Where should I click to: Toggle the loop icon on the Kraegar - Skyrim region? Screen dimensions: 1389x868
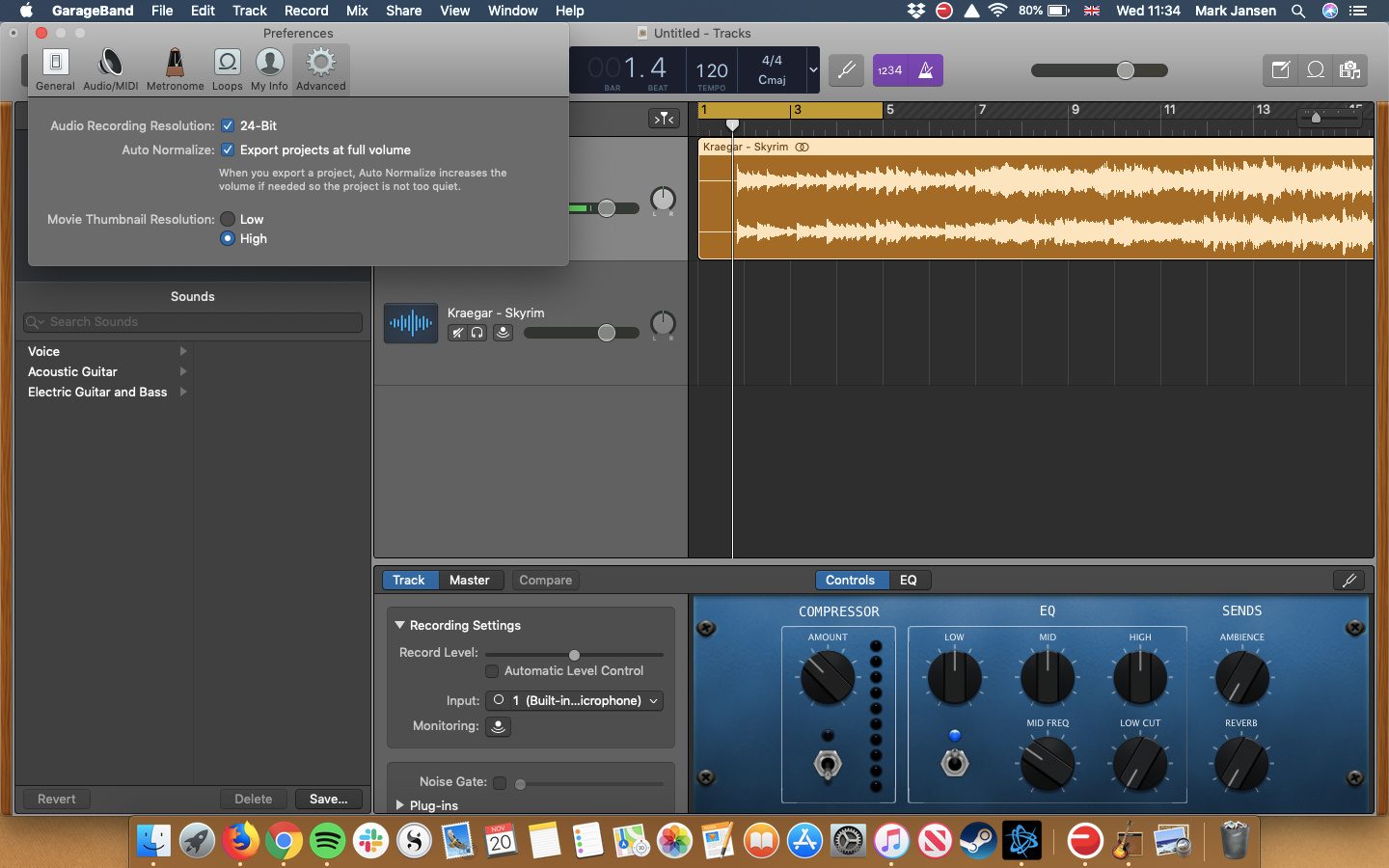(803, 148)
